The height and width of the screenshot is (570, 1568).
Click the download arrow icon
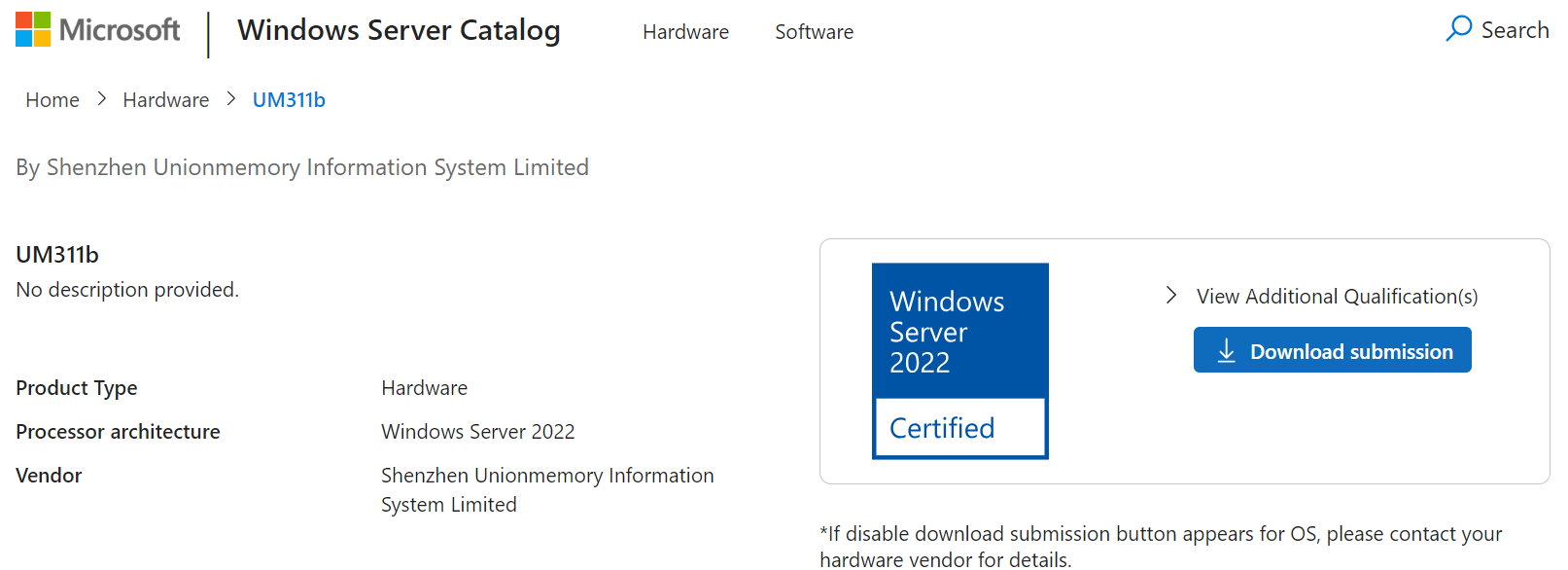[1226, 351]
